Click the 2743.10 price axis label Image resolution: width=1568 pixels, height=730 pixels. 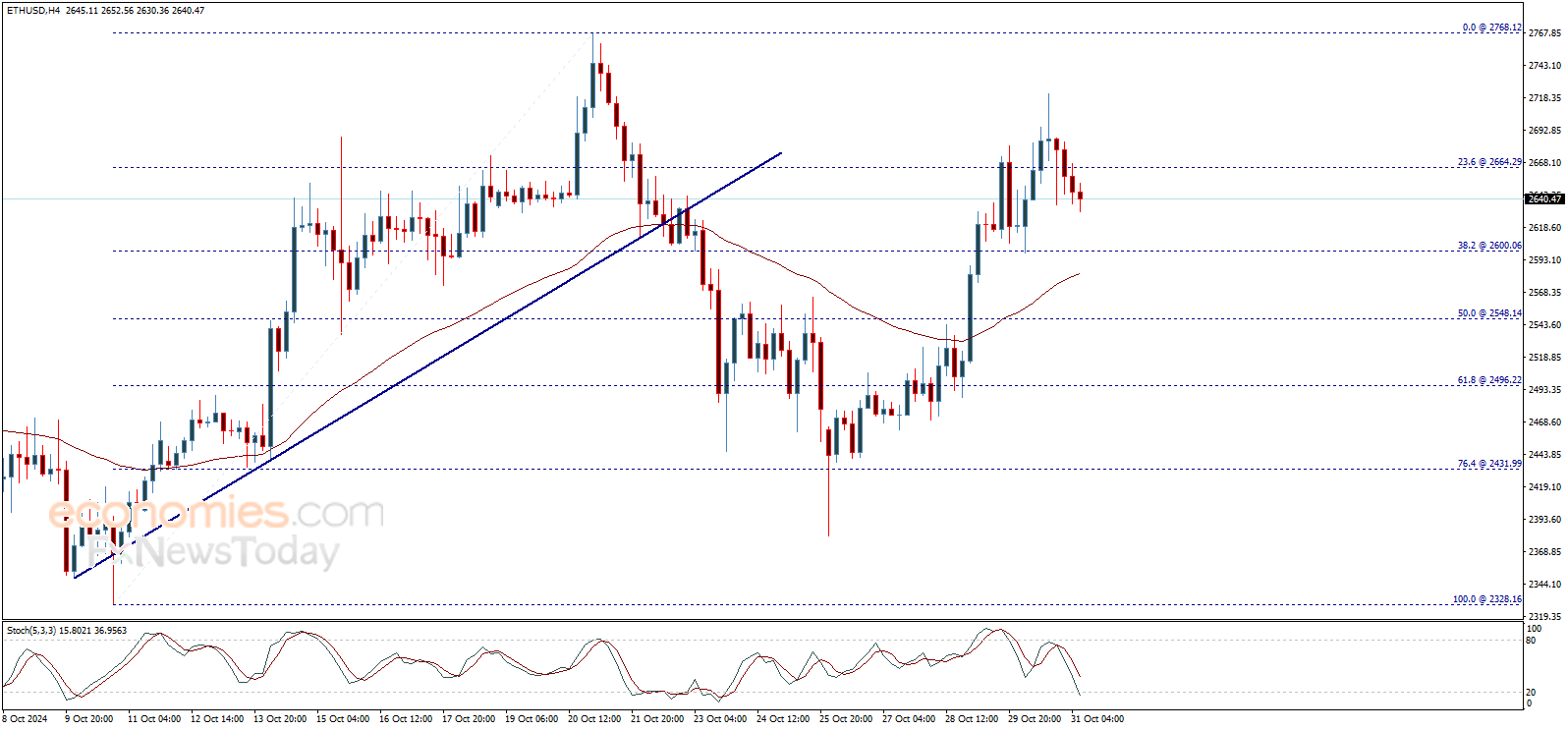click(x=1544, y=66)
